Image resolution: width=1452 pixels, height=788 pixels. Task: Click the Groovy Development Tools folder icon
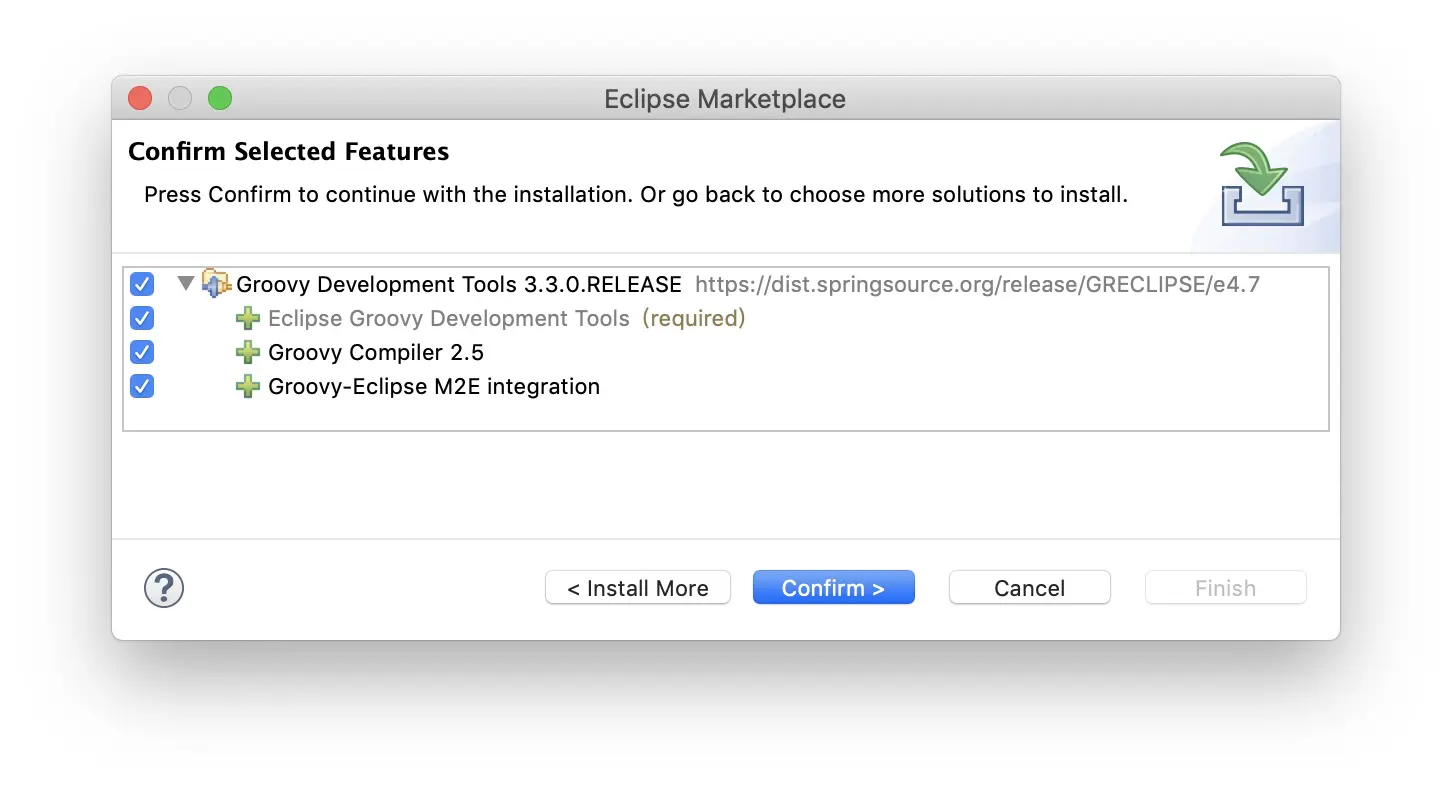215,284
